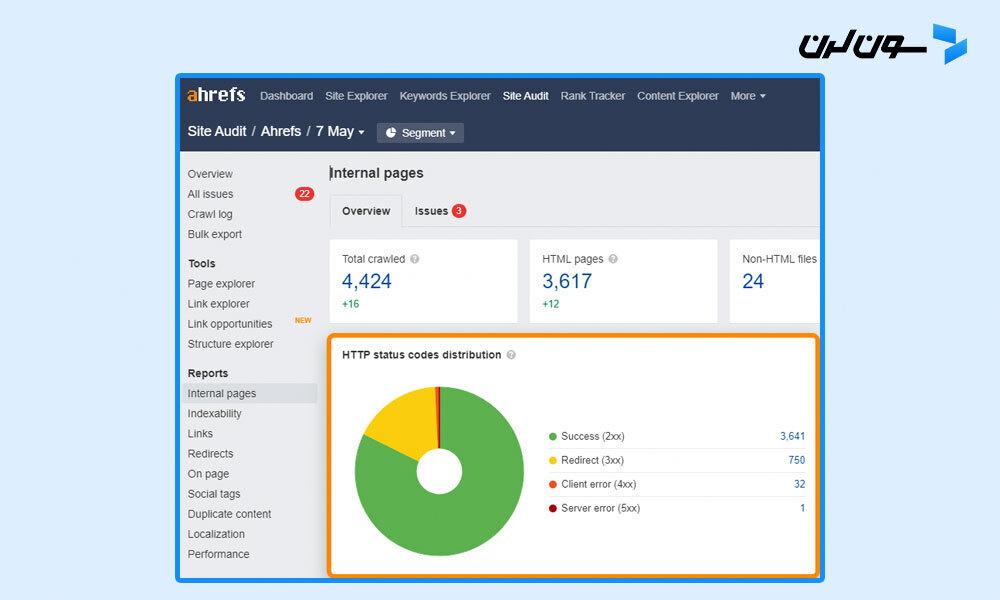The image size is (1000, 600).
Task: Open Structure explorer tool
Action: pos(230,344)
